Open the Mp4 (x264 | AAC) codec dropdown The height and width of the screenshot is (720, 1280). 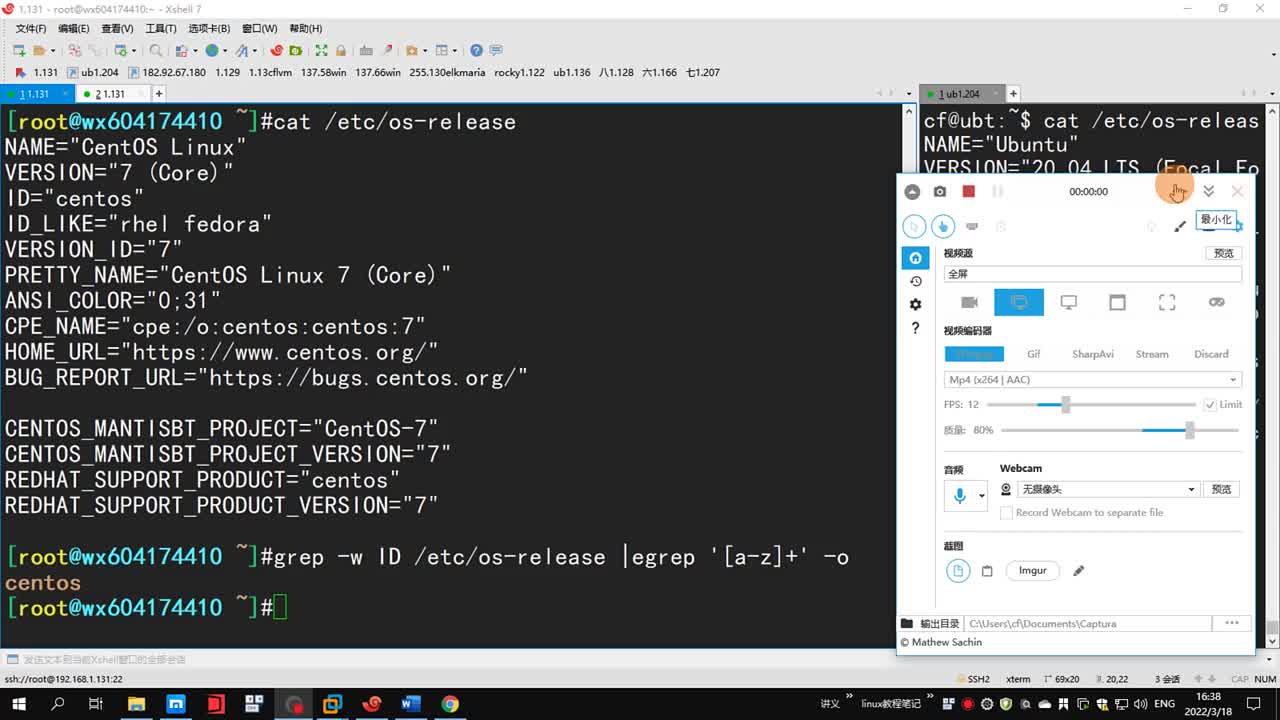[x=1093, y=380]
